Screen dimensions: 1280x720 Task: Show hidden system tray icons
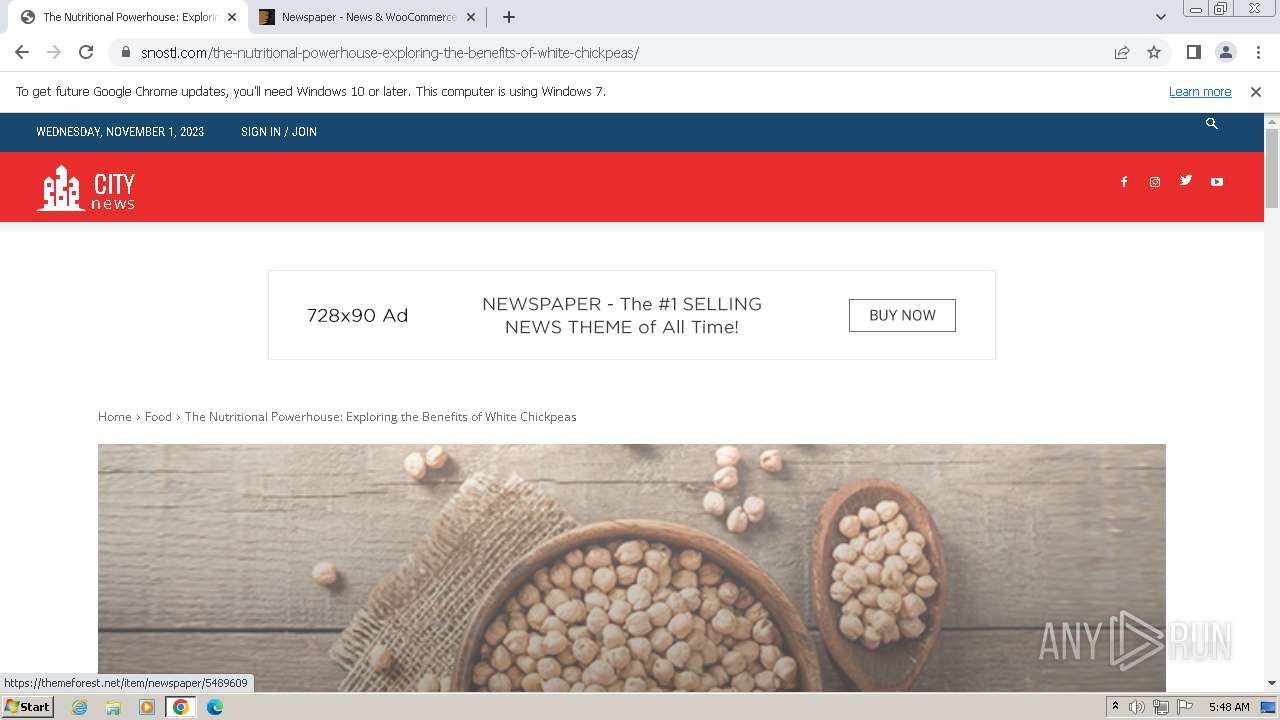tap(1115, 707)
